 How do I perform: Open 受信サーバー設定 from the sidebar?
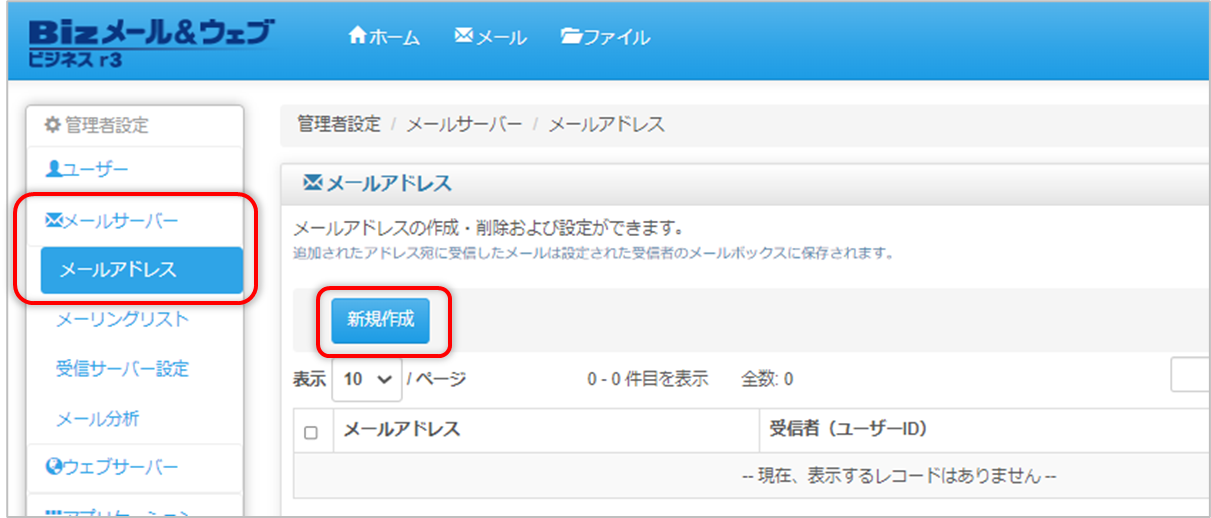(x=122, y=368)
